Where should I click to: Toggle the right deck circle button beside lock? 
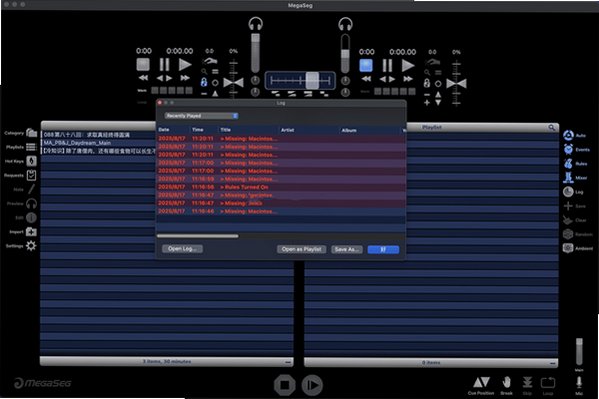tap(438, 84)
